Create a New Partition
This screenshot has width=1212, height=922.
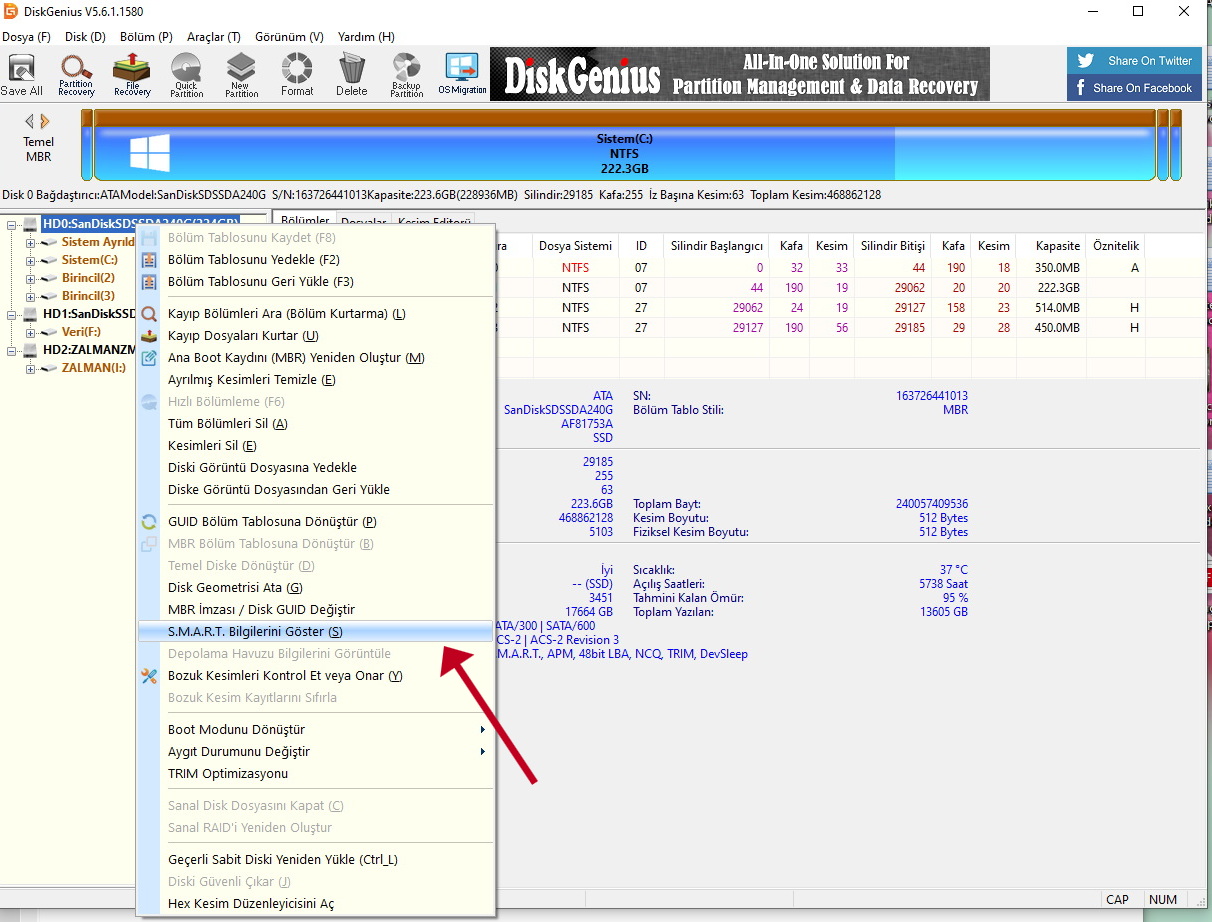pos(241,75)
